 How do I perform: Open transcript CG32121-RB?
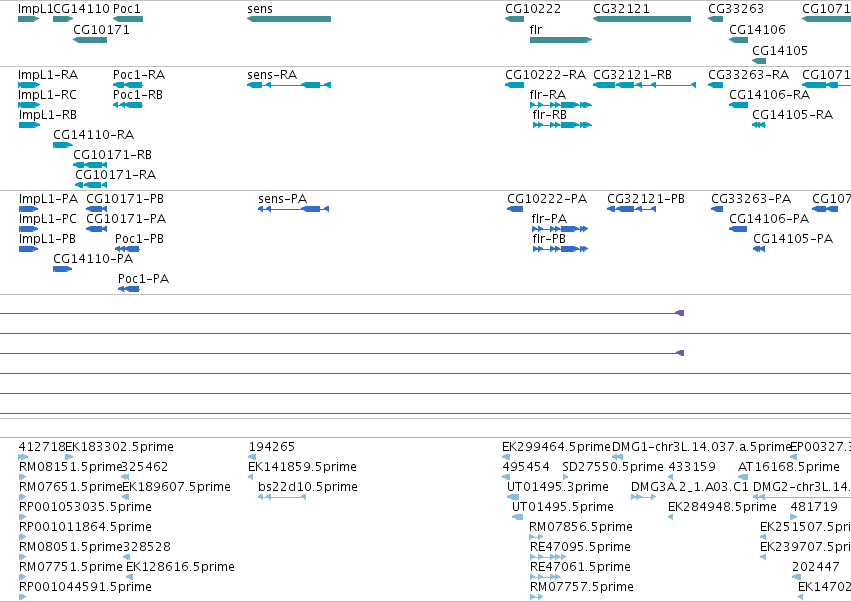[632, 75]
